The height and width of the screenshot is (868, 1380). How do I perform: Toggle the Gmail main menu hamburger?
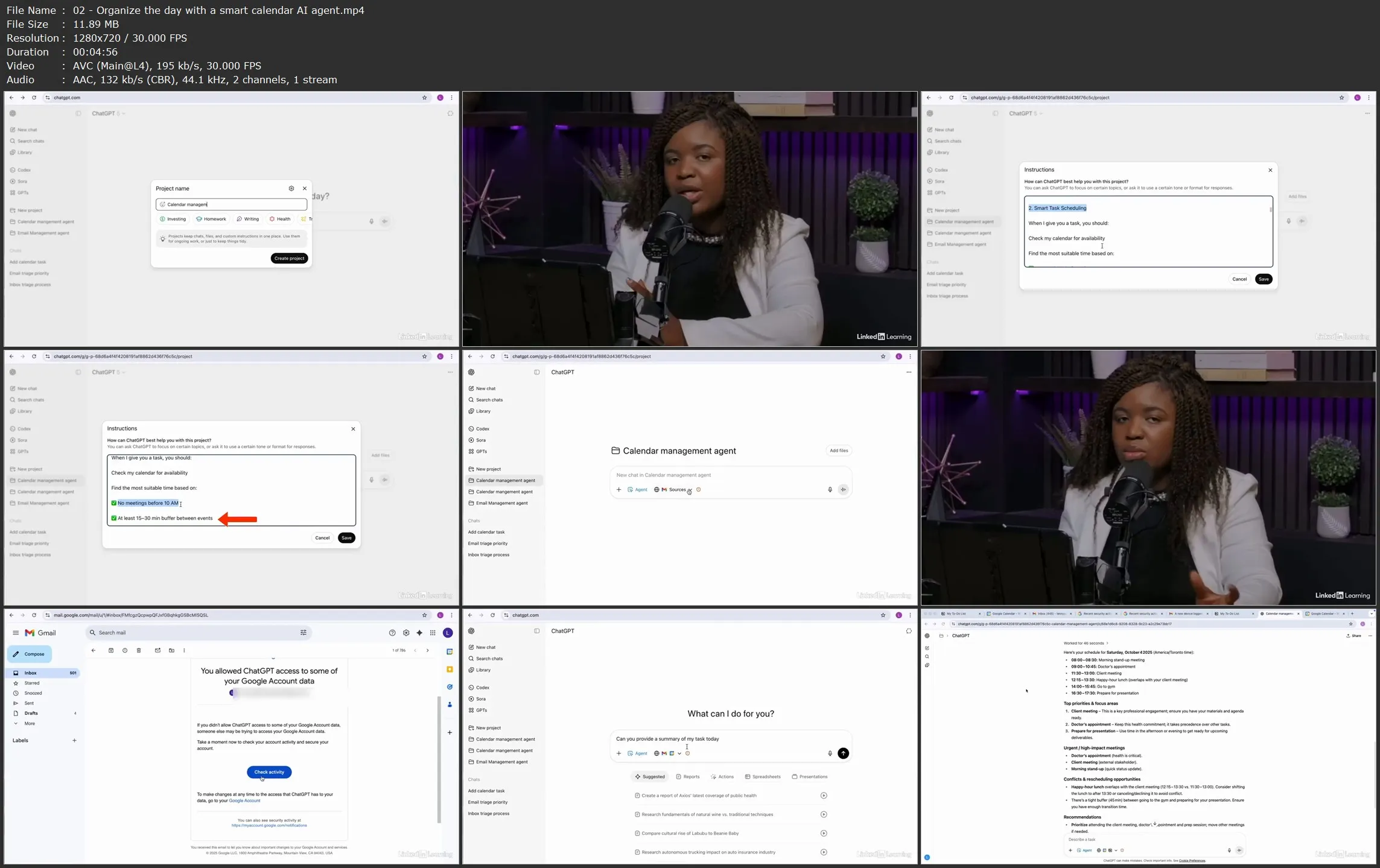(16, 633)
